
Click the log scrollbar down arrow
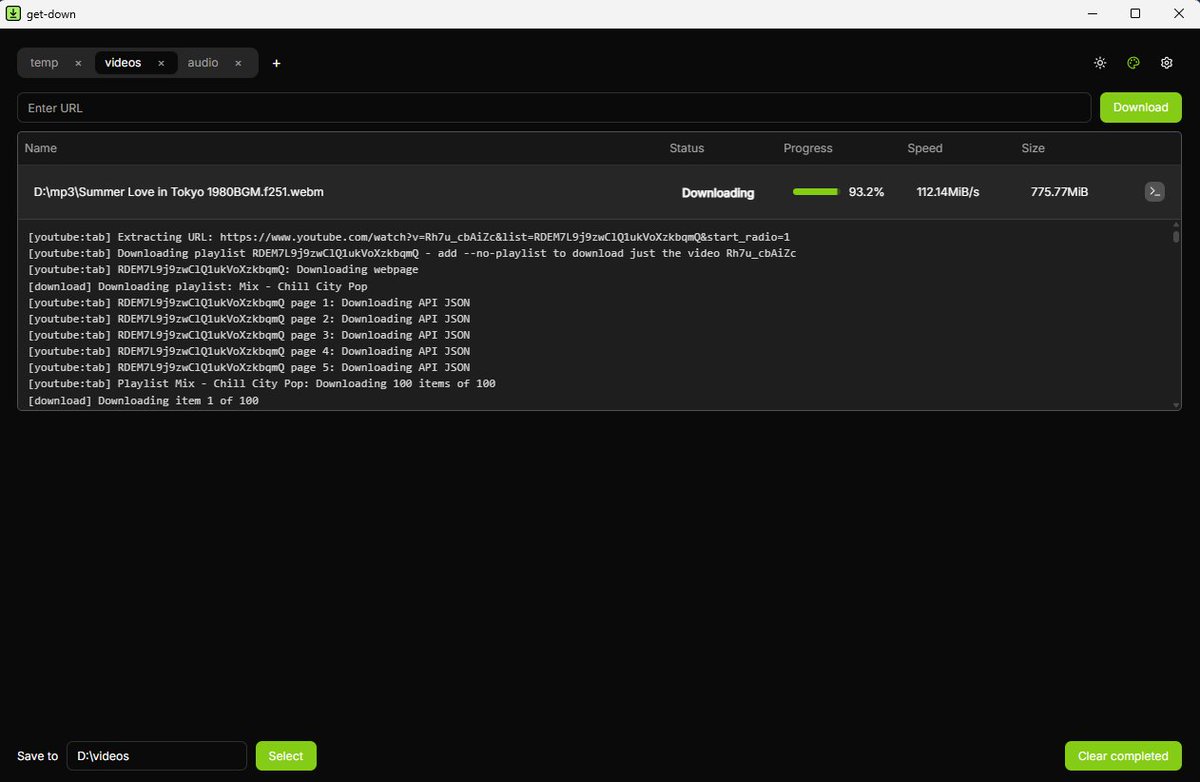click(x=1176, y=404)
